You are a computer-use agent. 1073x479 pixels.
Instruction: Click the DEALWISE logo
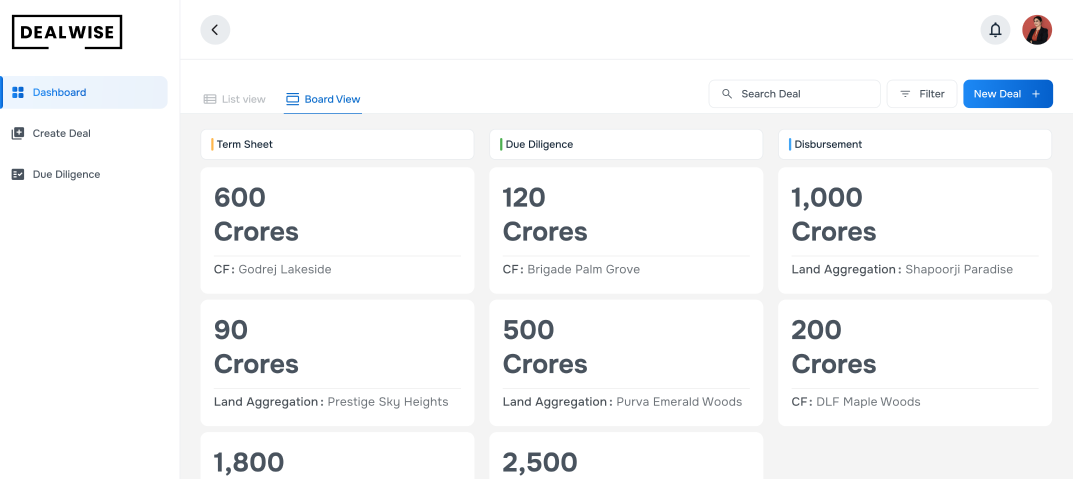coord(67,32)
